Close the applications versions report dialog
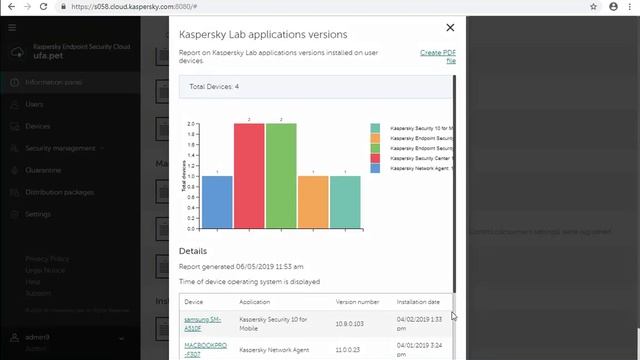This screenshot has width=640, height=360. [x=450, y=28]
